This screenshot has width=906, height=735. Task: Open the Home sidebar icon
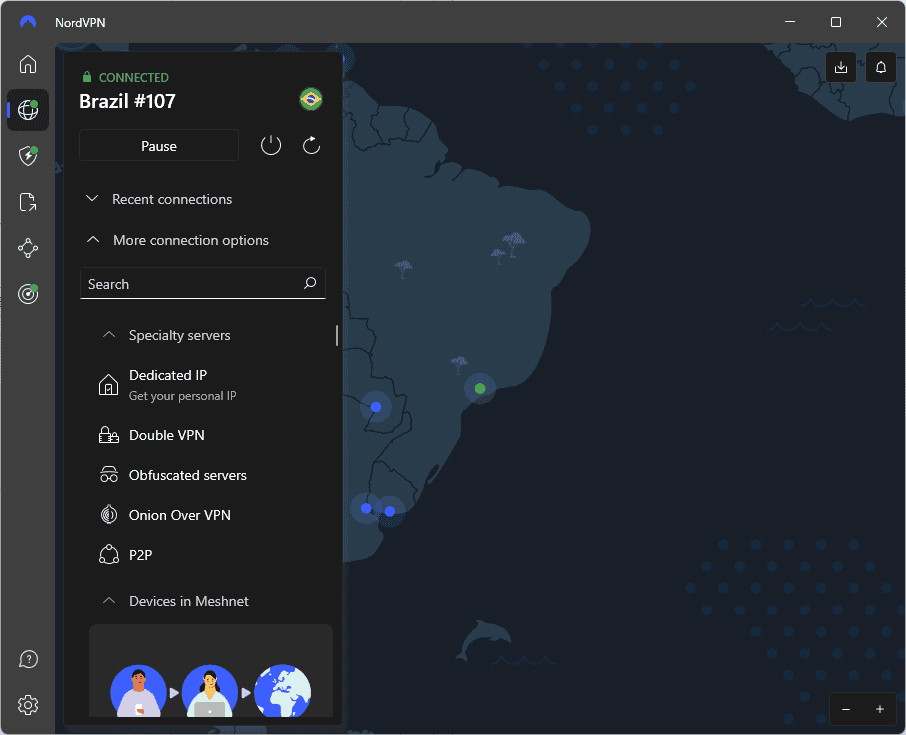click(28, 64)
